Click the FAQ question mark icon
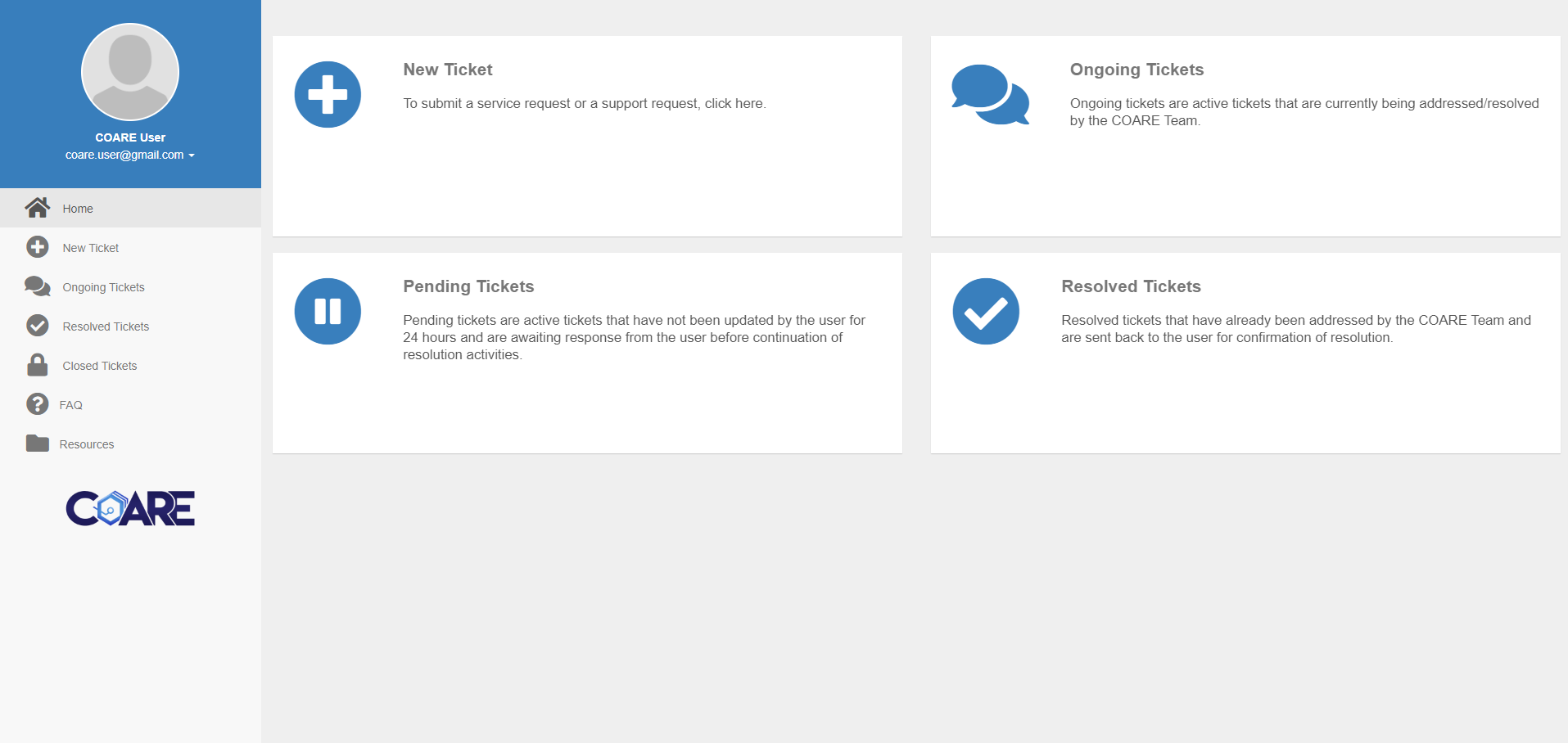Viewport: 1568px width, 743px height. [x=37, y=404]
